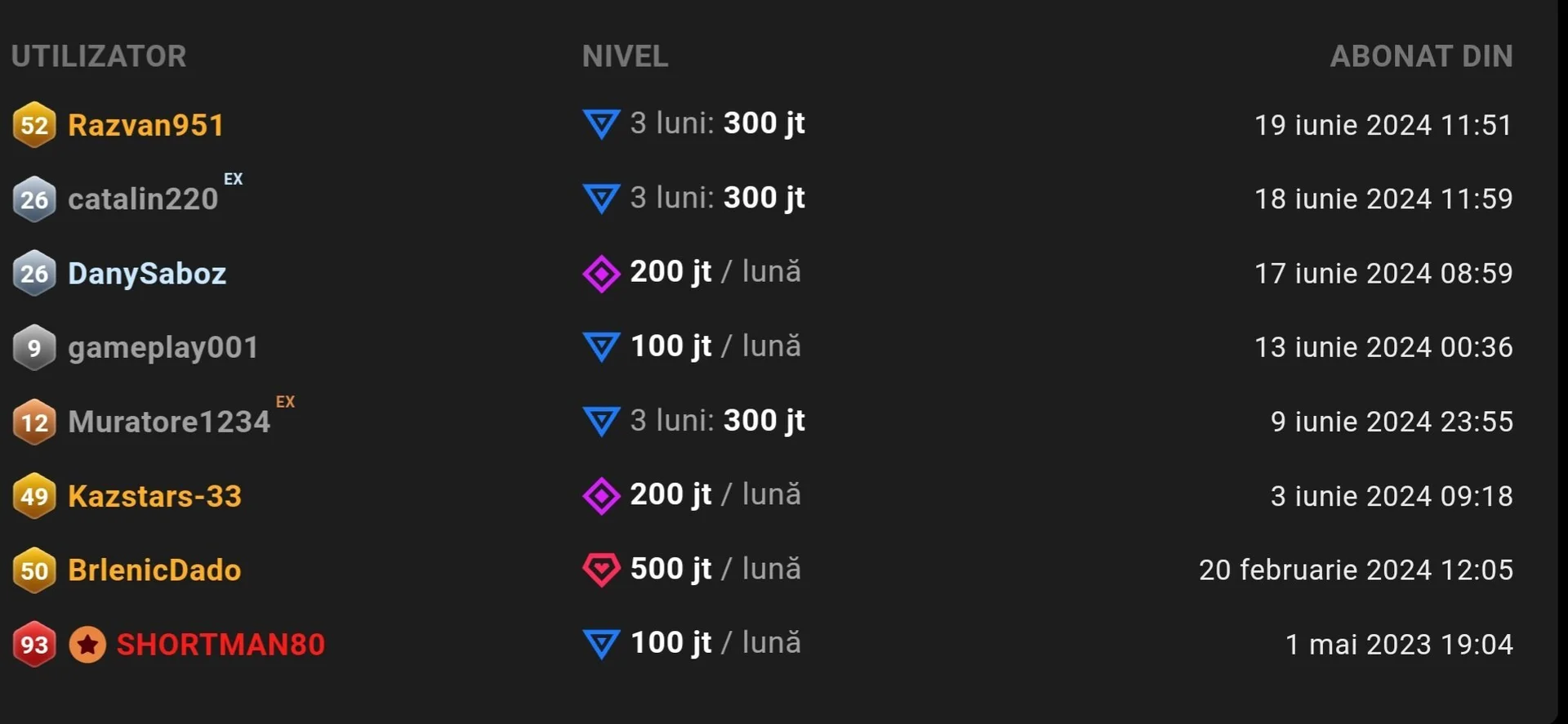Click the level 9 badge beside gameplay001
This screenshot has width=1568, height=724.
coord(34,348)
